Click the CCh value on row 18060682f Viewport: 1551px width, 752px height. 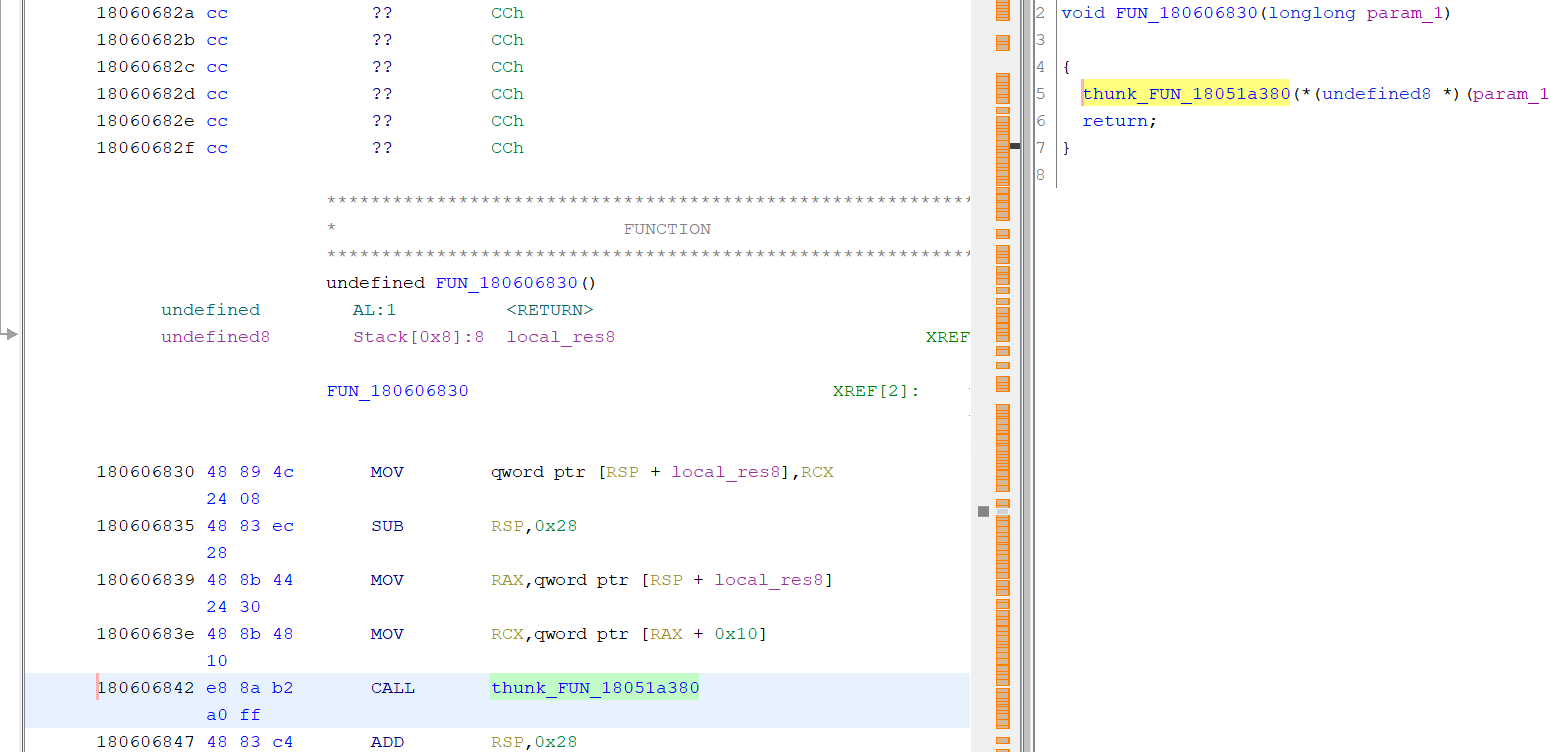[x=507, y=148]
